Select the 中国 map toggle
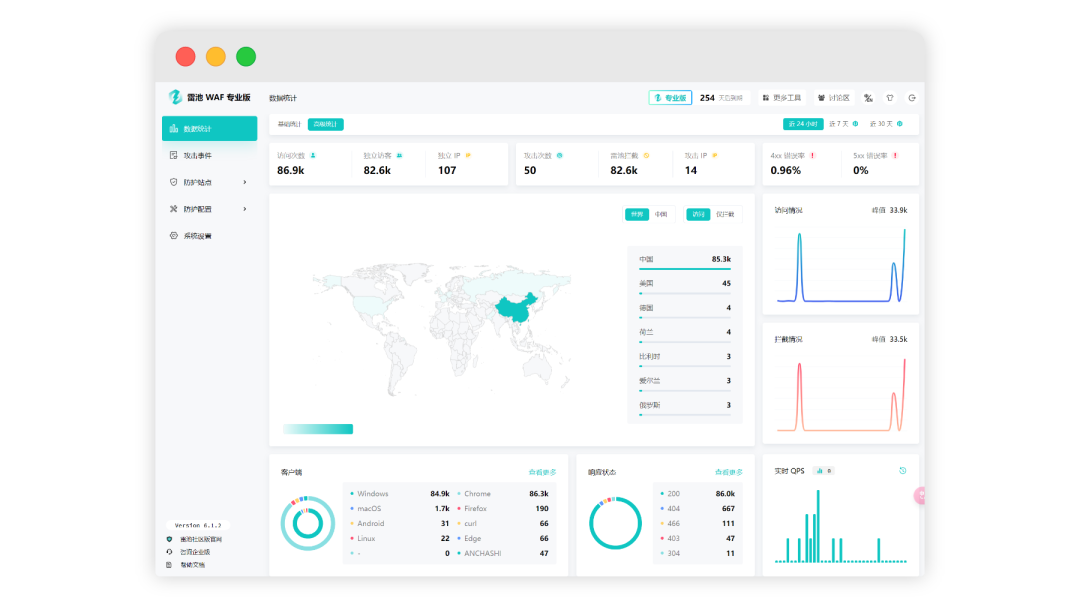The height and width of the screenshot is (607, 1080). (661, 214)
